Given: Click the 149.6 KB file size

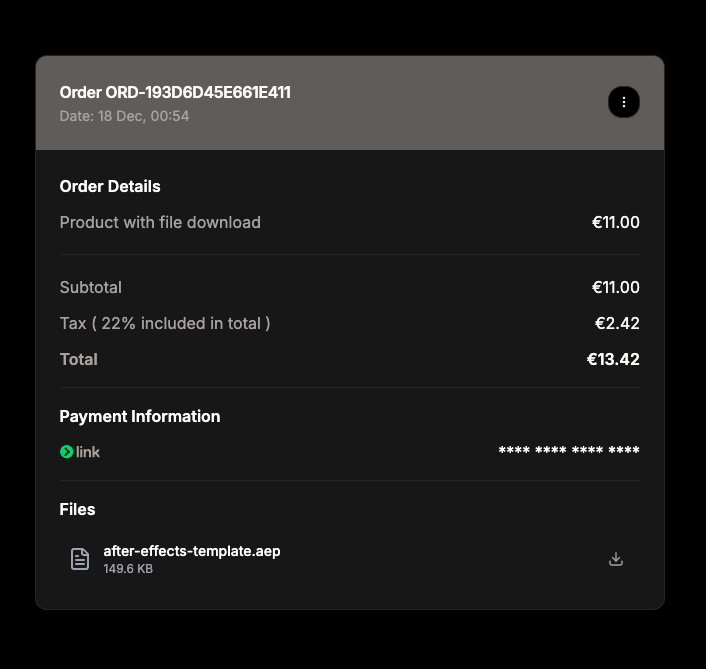Looking at the screenshot, I should coord(128,569).
